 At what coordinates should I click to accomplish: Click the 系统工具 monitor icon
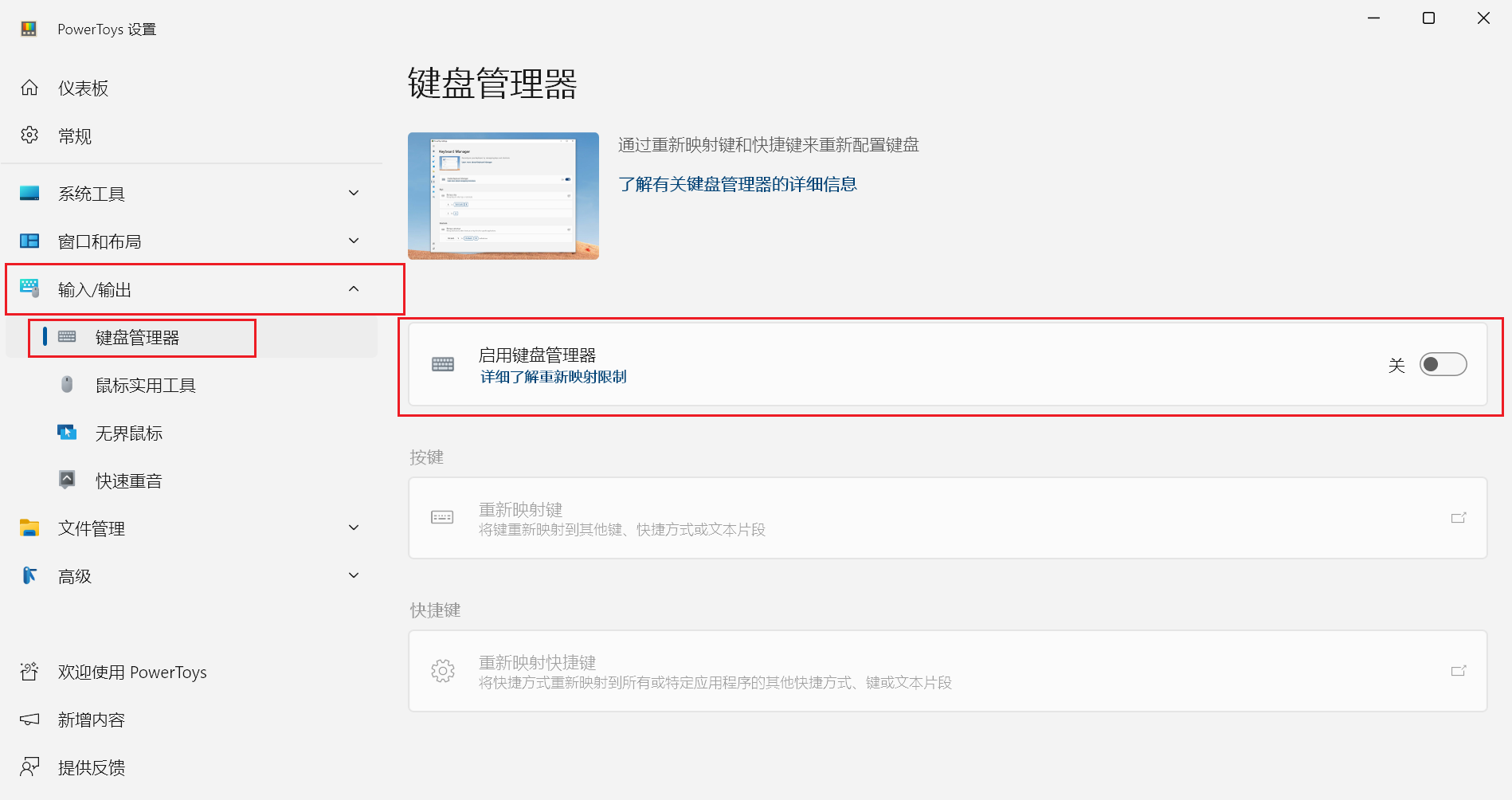29,193
